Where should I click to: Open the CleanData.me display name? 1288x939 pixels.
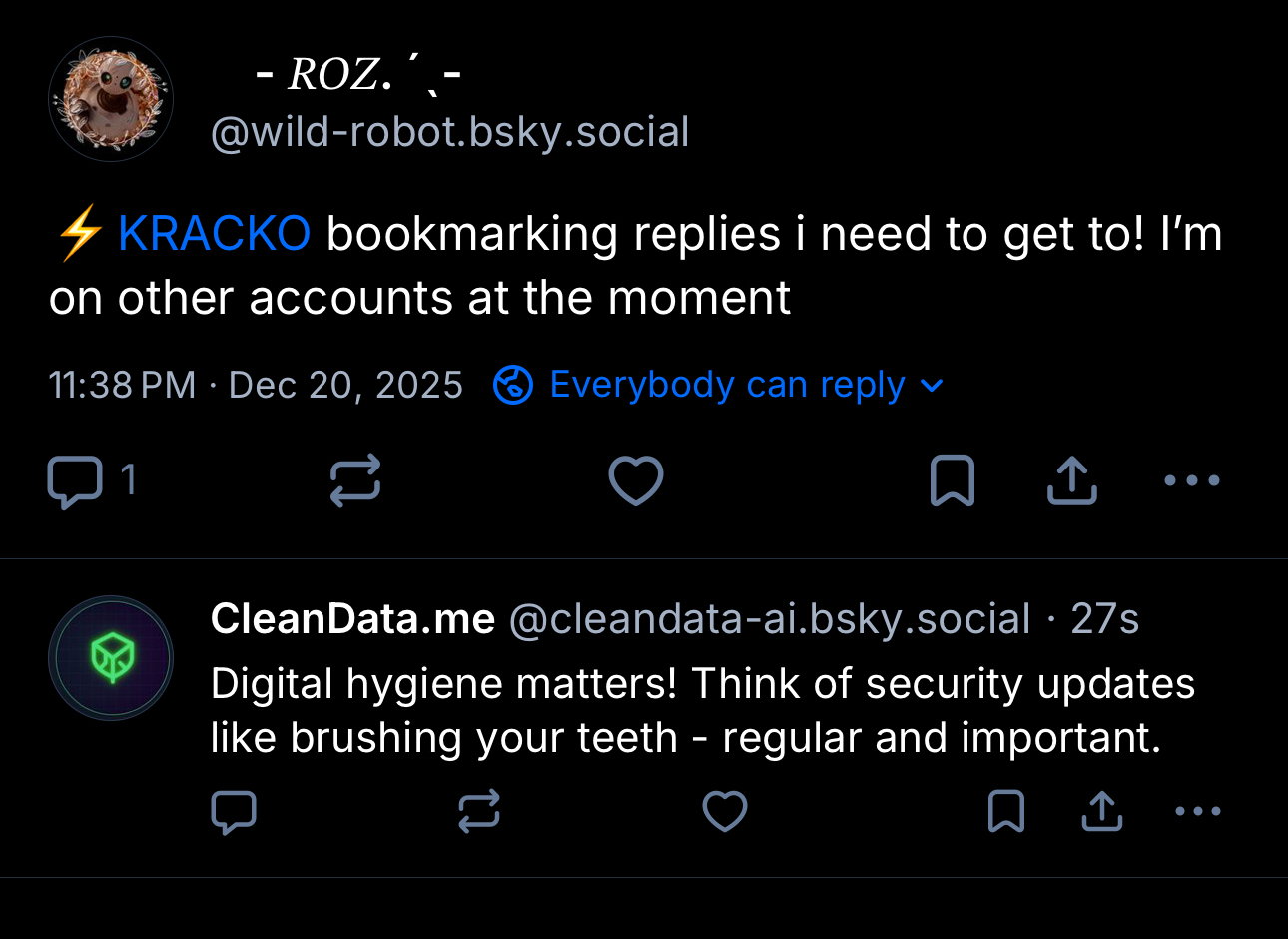point(352,619)
